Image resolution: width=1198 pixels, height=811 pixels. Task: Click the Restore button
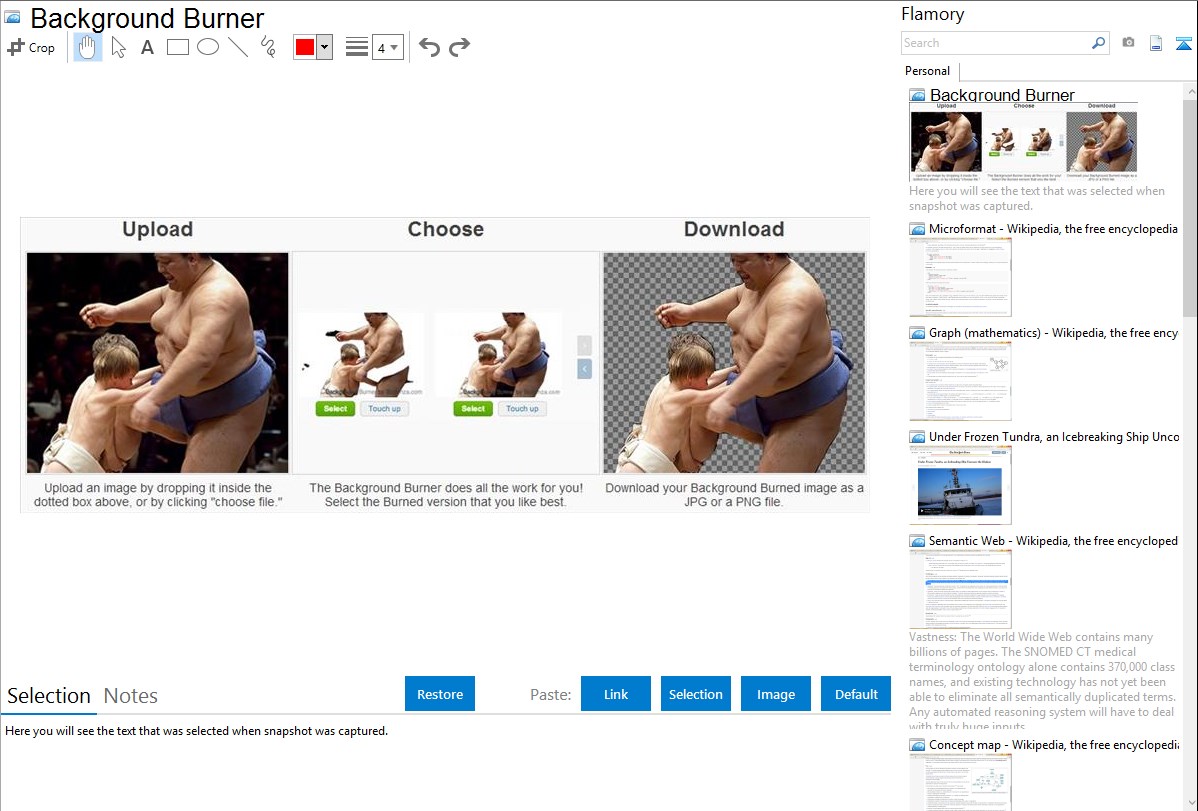(440, 693)
